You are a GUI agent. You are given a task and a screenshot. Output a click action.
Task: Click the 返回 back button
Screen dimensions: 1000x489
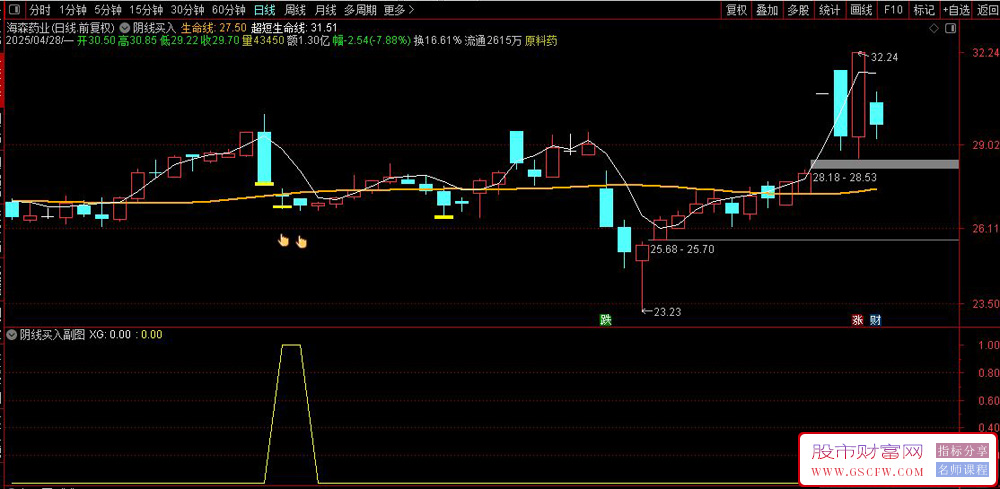pos(987,10)
